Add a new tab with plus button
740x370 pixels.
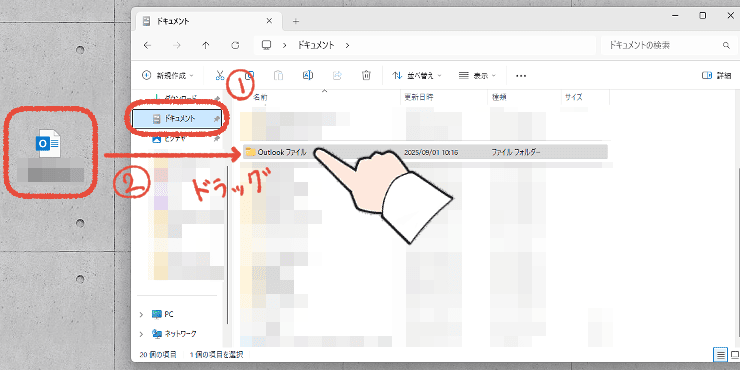(295, 21)
